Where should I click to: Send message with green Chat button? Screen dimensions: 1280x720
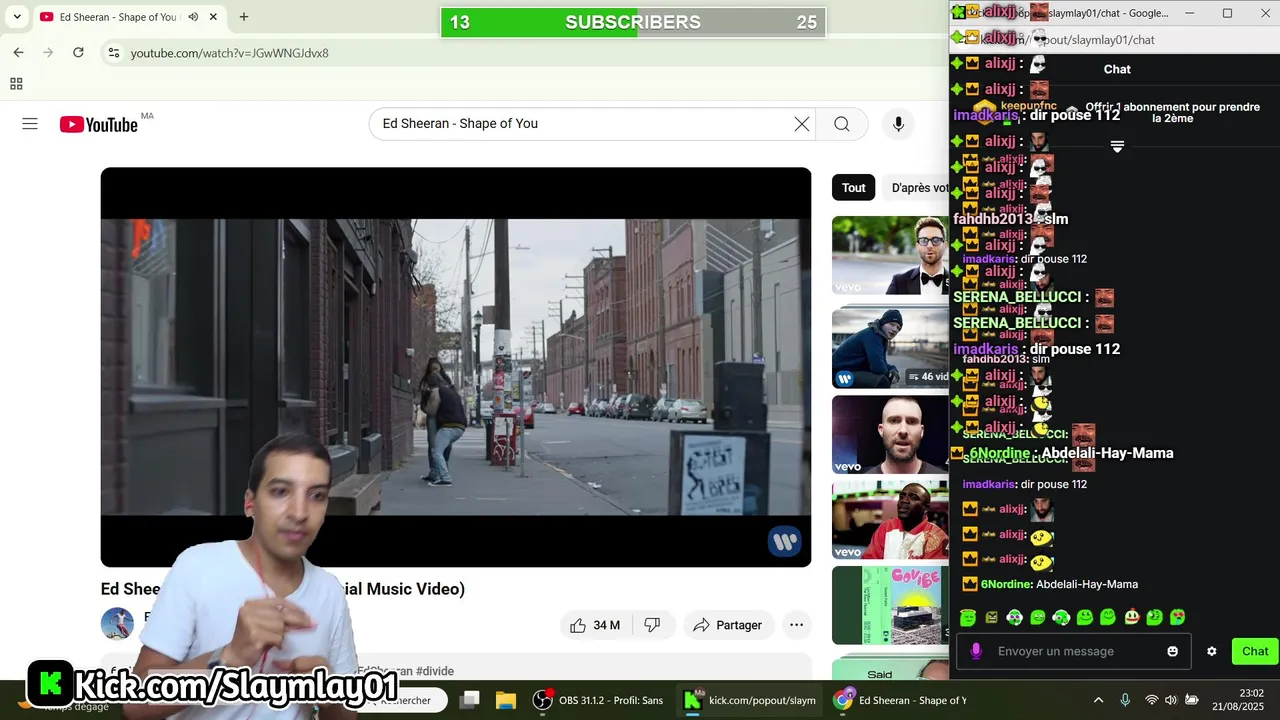coord(1255,651)
